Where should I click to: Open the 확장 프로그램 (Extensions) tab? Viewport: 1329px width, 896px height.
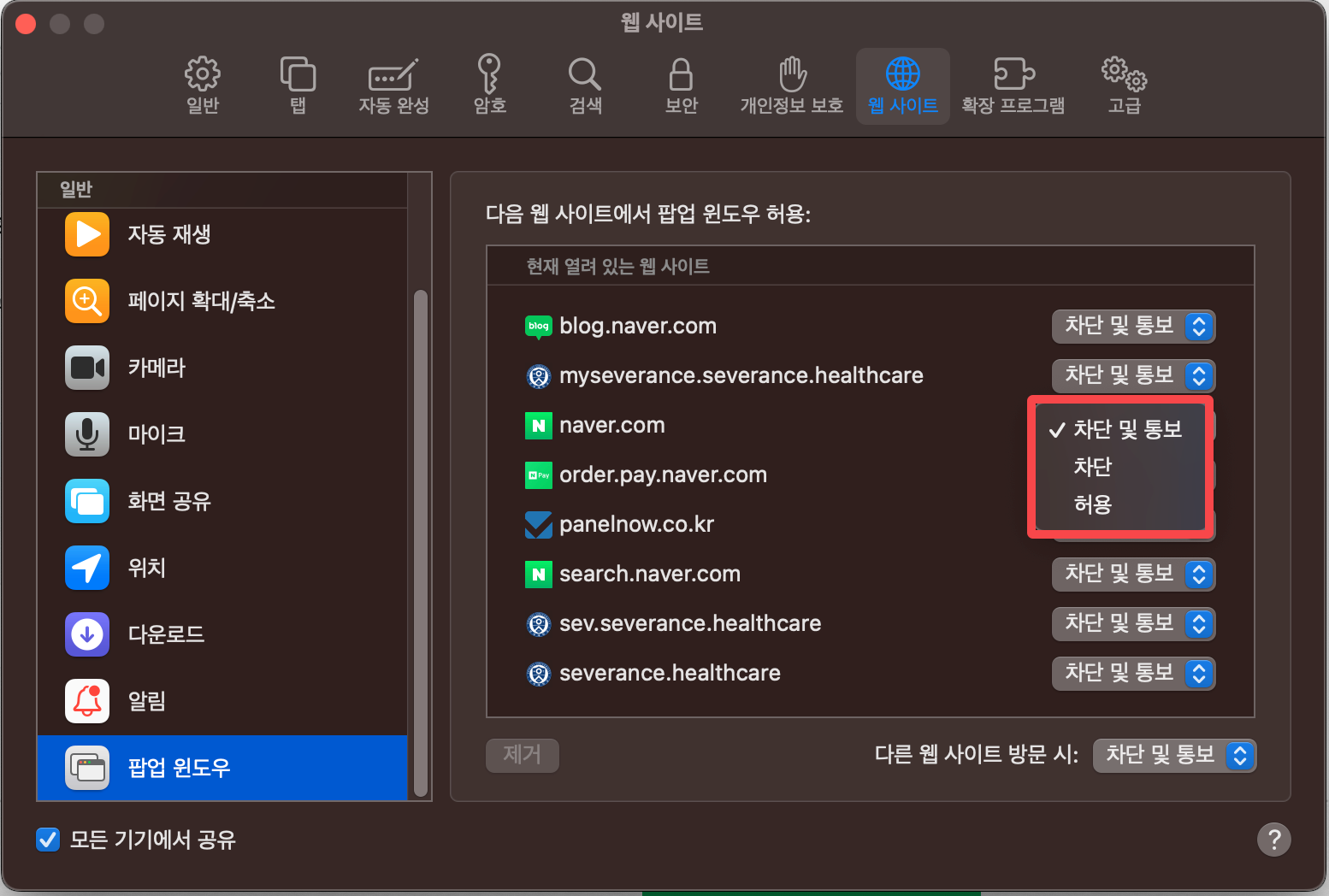(1013, 86)
